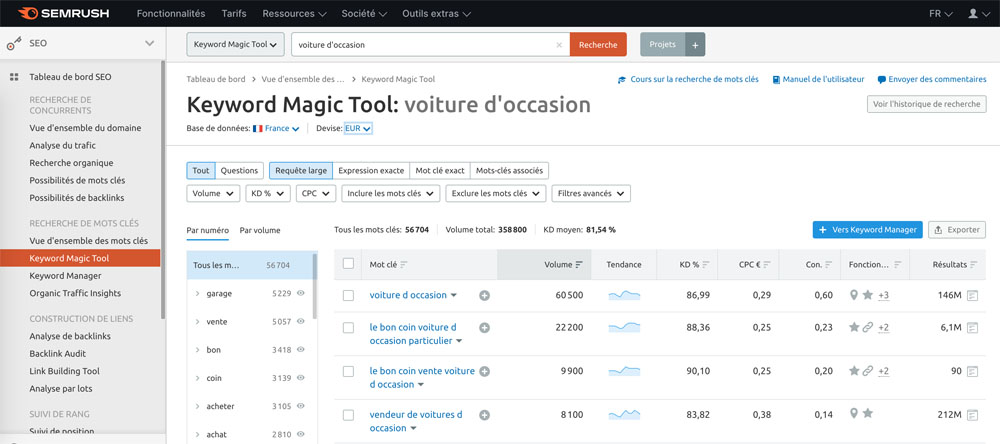Sort by the Con. column icon

(828, 265)
